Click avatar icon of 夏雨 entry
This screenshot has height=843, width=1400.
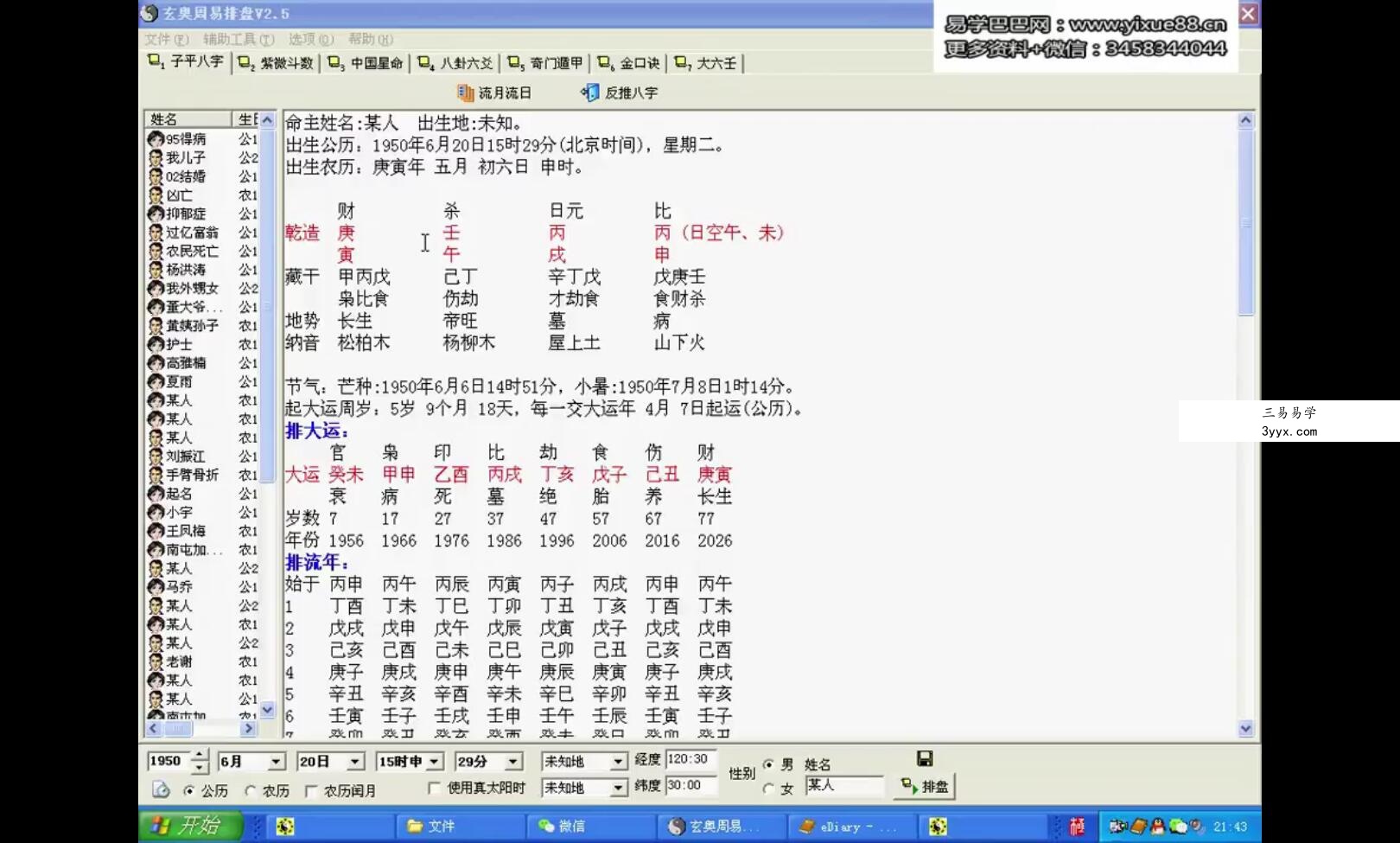pos(156,381)
